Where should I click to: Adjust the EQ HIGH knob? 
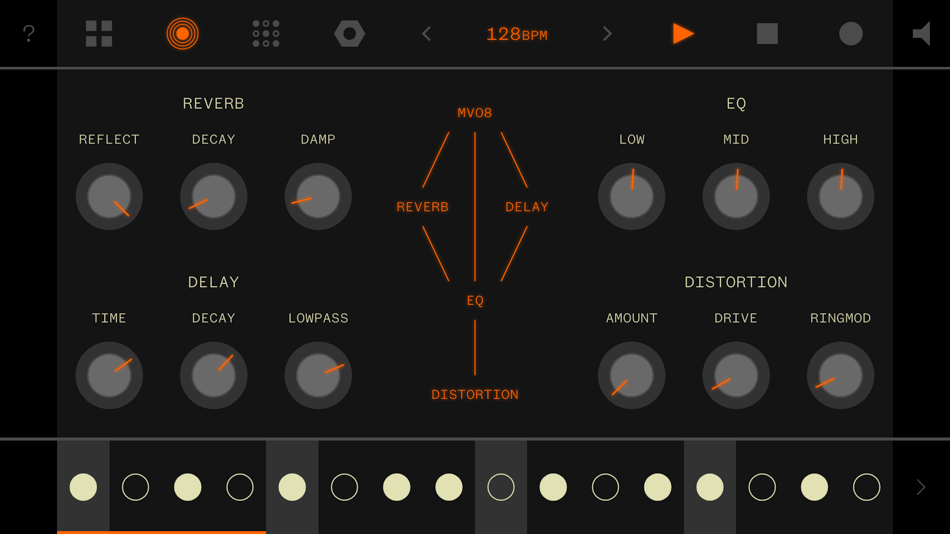coord(840,196)
